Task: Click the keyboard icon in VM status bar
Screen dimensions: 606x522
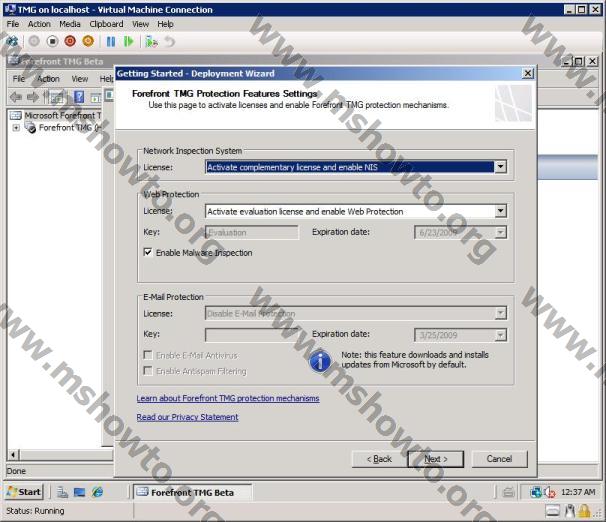Action: [553, 511]
